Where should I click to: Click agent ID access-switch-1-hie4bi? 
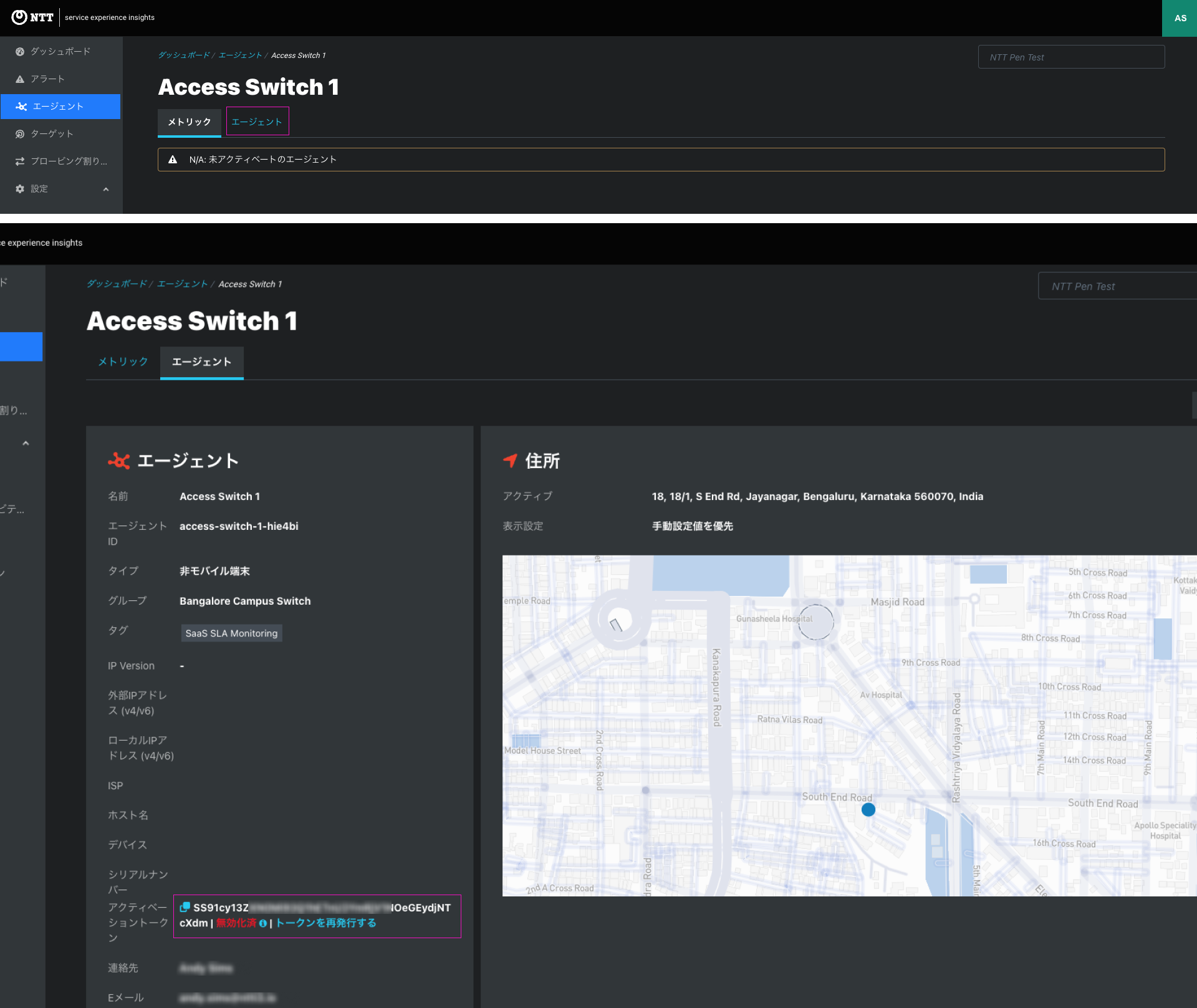[239, 527]
